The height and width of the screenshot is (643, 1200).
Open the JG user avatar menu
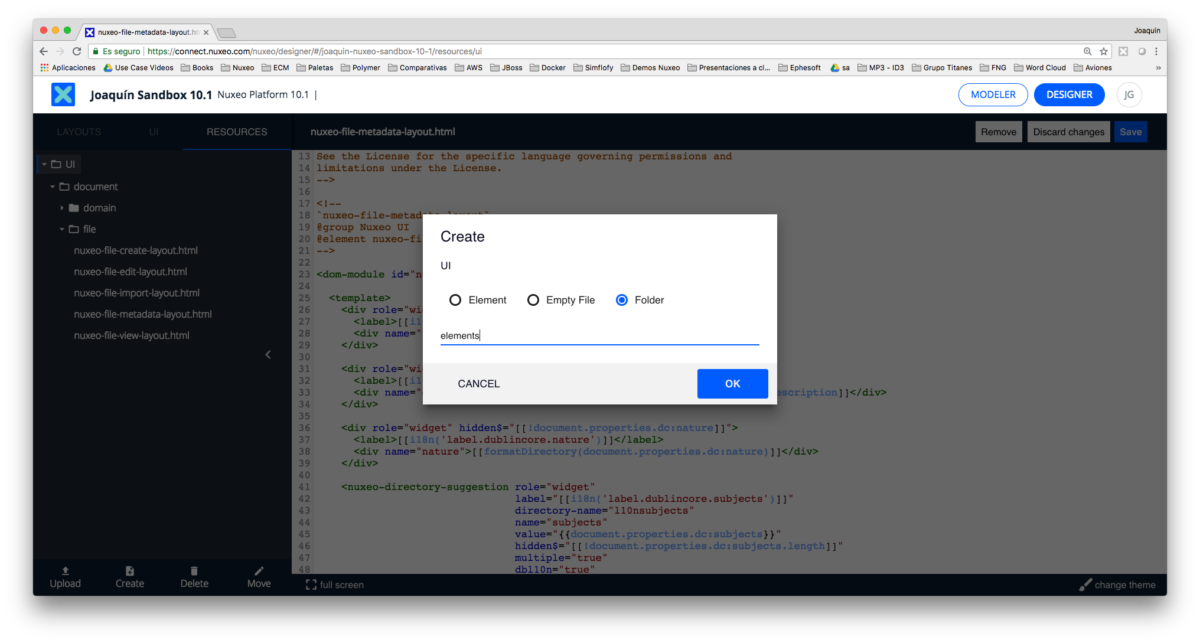(1128, 94)
